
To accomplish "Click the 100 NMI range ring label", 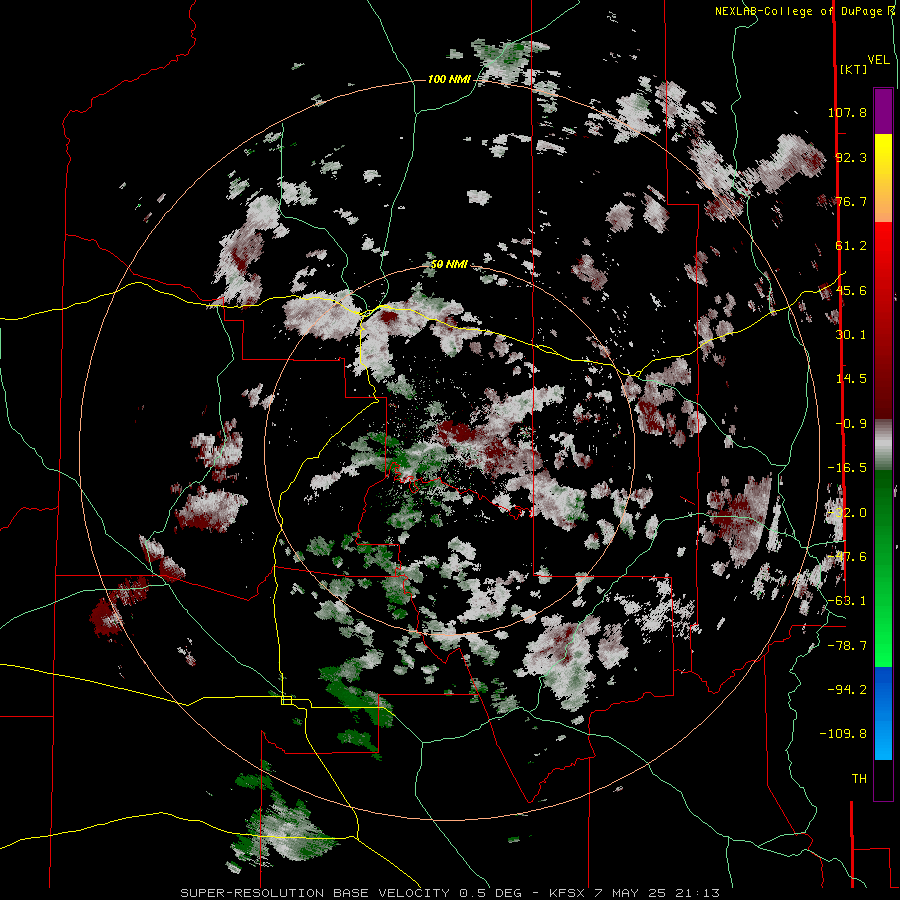I will click(449, 79).
